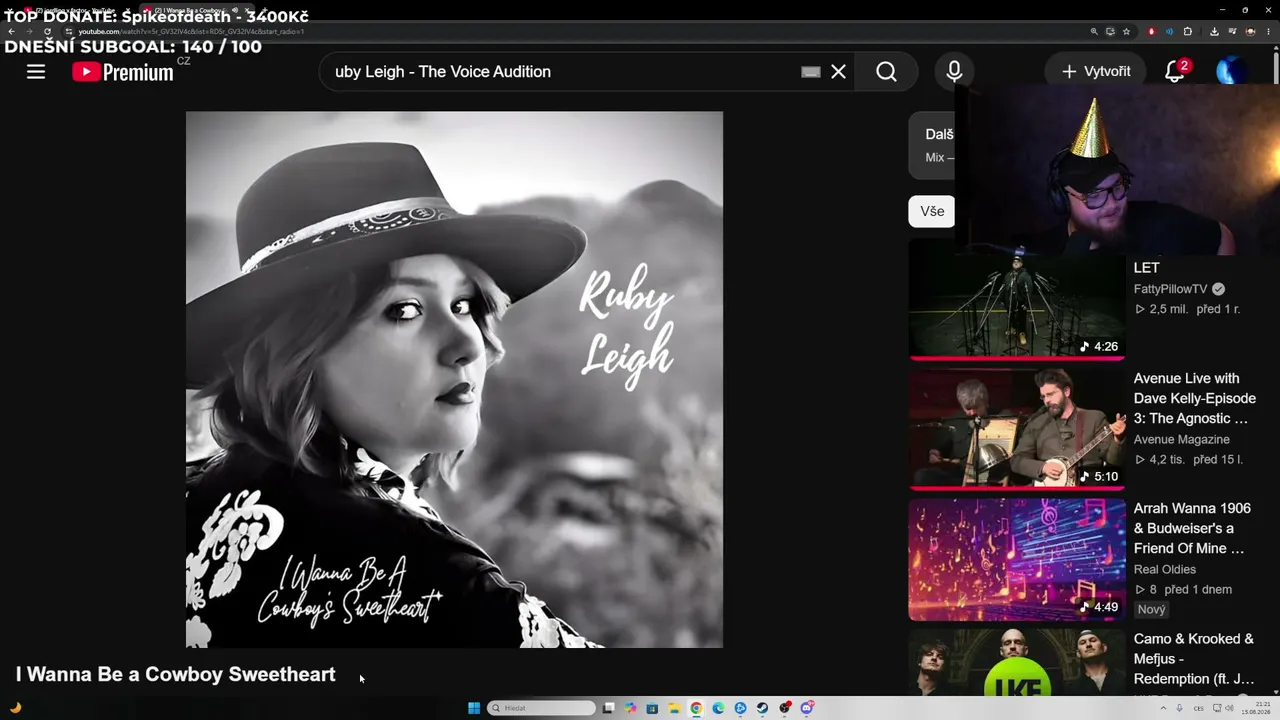Open the Avenue Live with Dave Kelly thumbnail
Viewport: 1280px width, 720px height.
coord(1017,429)
